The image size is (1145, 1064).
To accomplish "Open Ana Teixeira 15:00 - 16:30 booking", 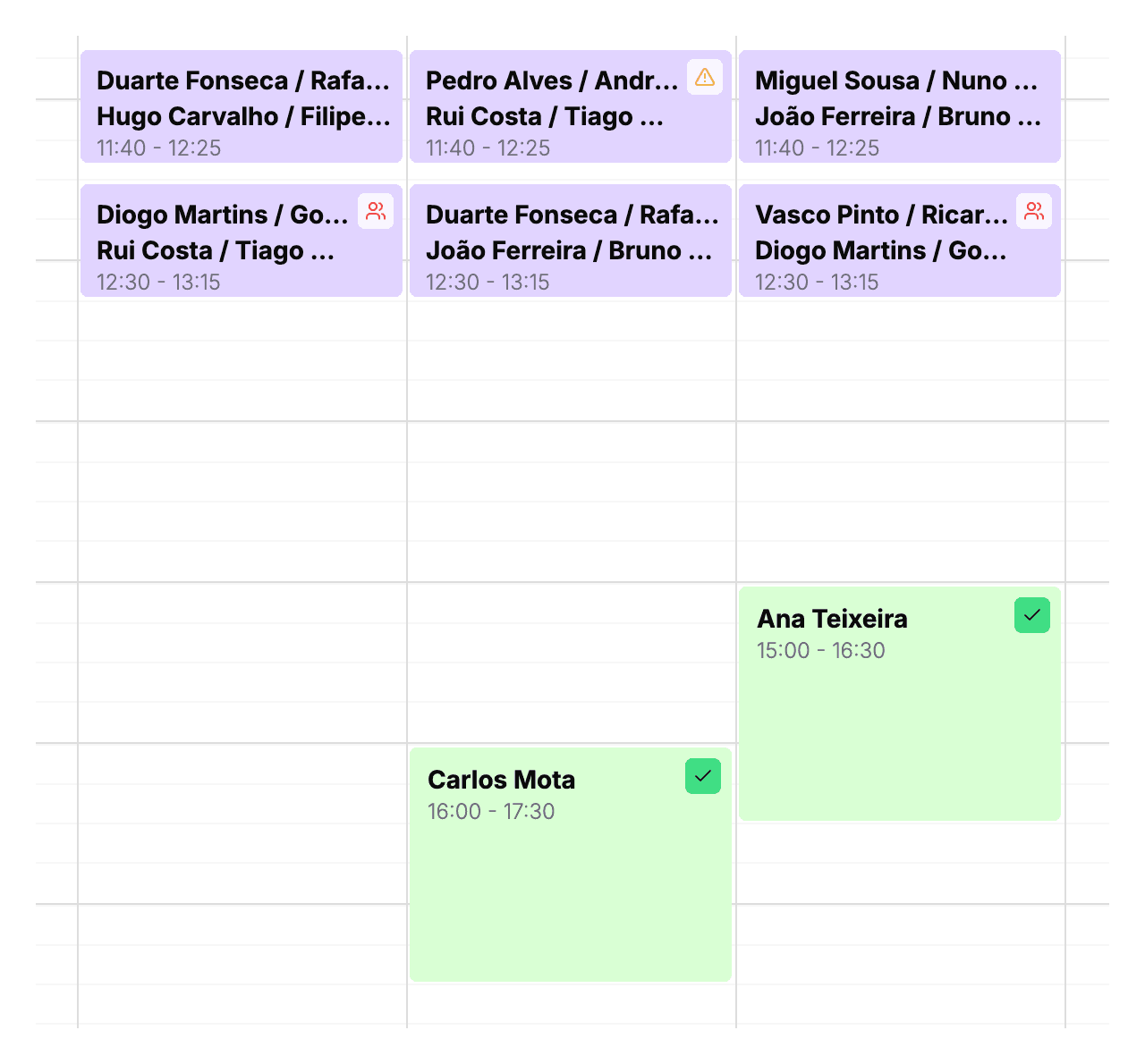I will 900,704.
